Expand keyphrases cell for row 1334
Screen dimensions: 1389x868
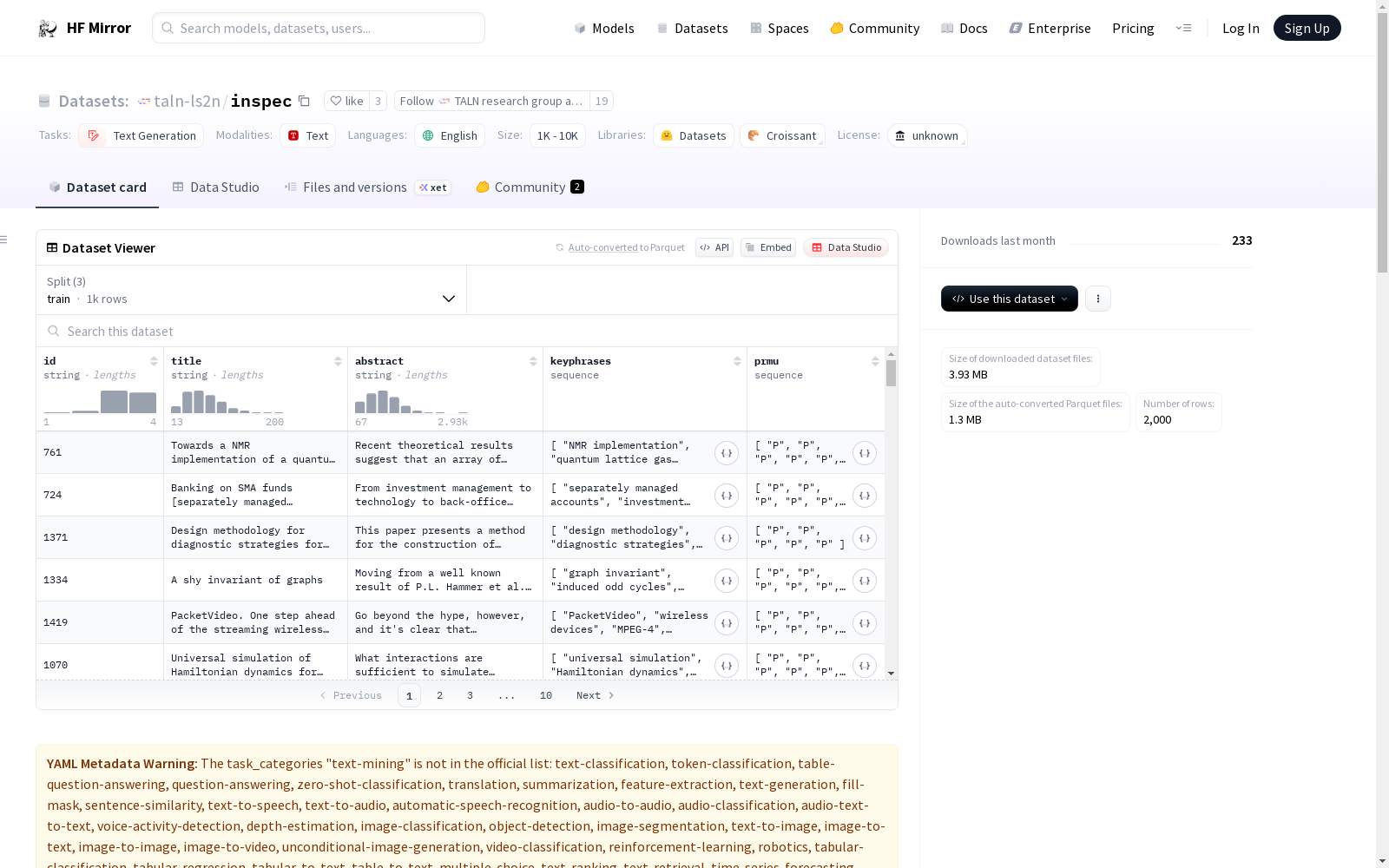click(x=727, y=581)
